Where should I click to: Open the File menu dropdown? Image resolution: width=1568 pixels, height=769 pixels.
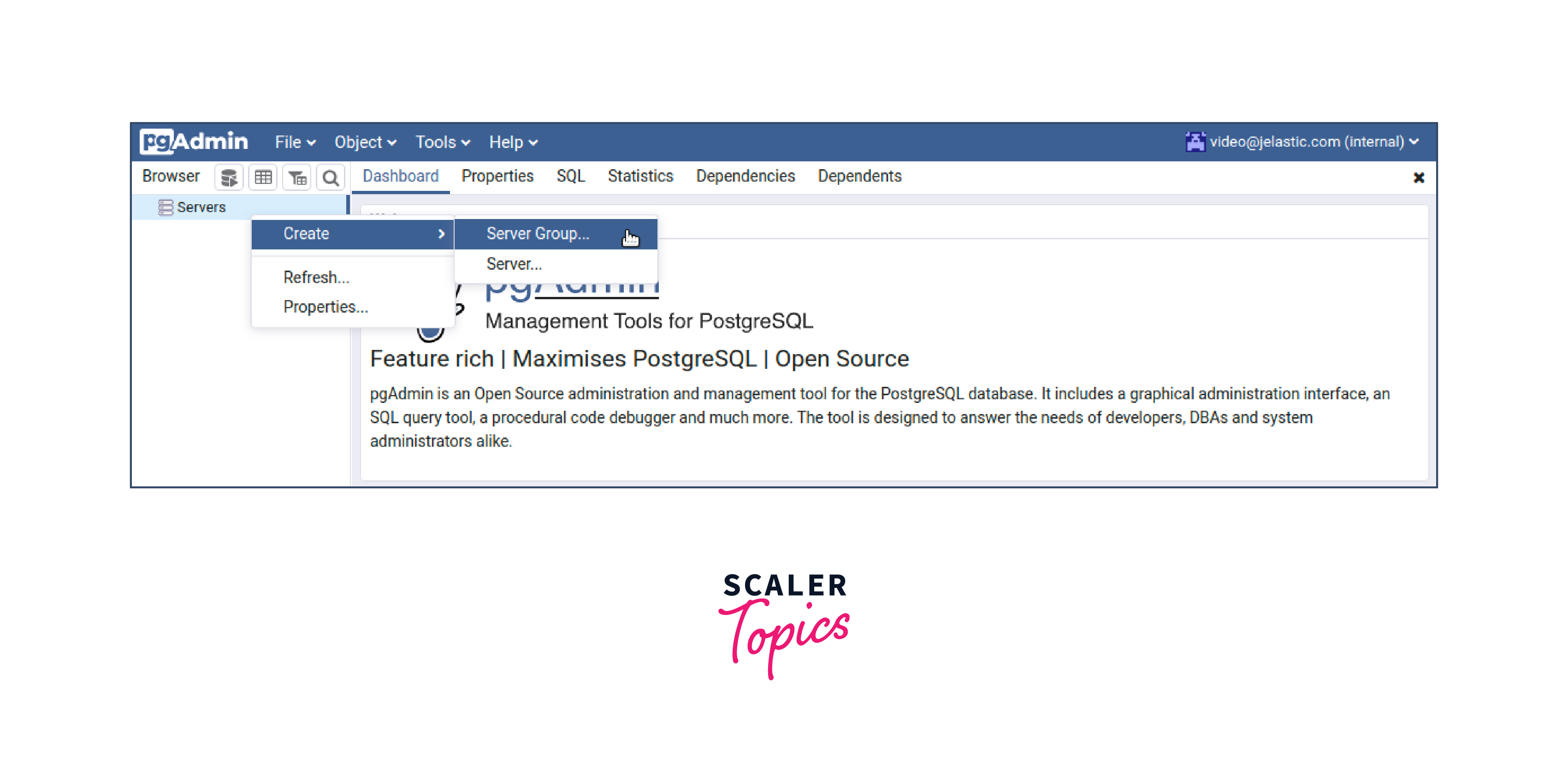click(x=295, y=142)
